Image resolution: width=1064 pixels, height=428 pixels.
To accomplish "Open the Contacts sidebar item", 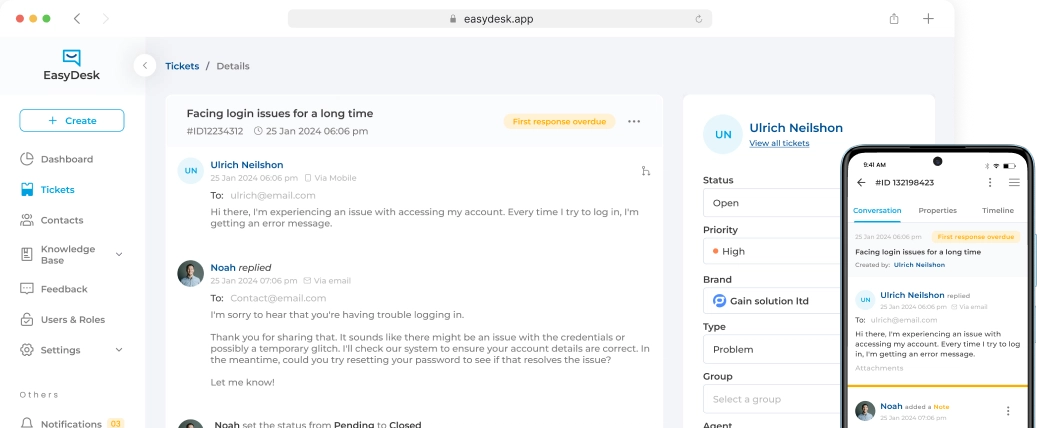I will coord(61,220).
